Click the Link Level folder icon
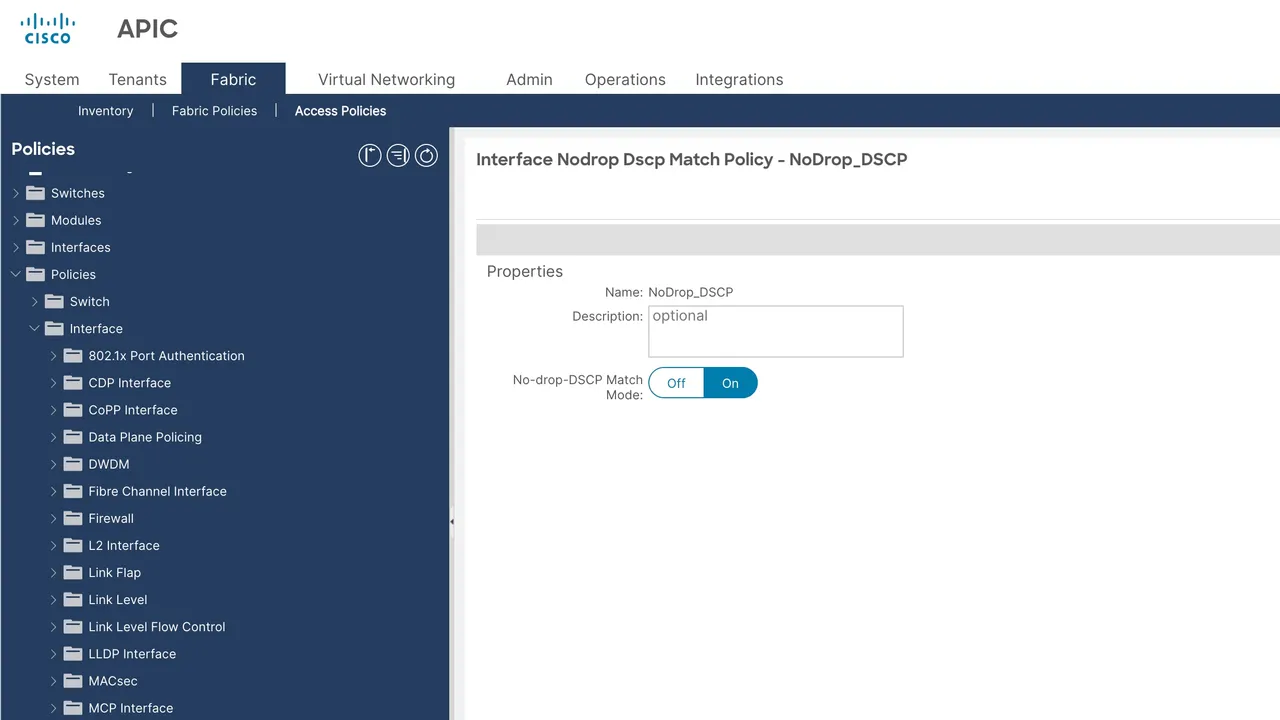This screenshot has width=1280, height=720. (x=73, y=599)
